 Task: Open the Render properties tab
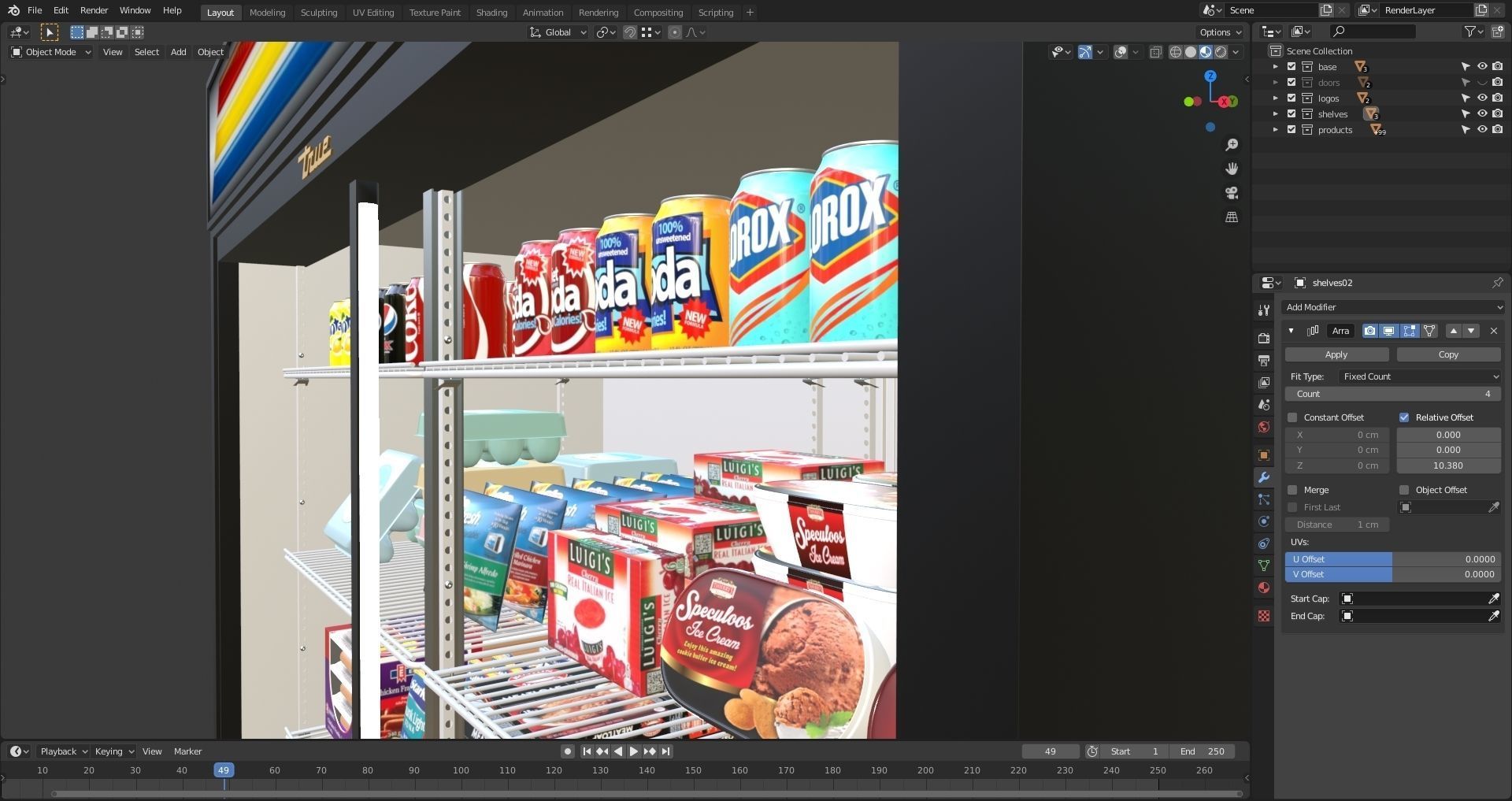point(1264,338)
